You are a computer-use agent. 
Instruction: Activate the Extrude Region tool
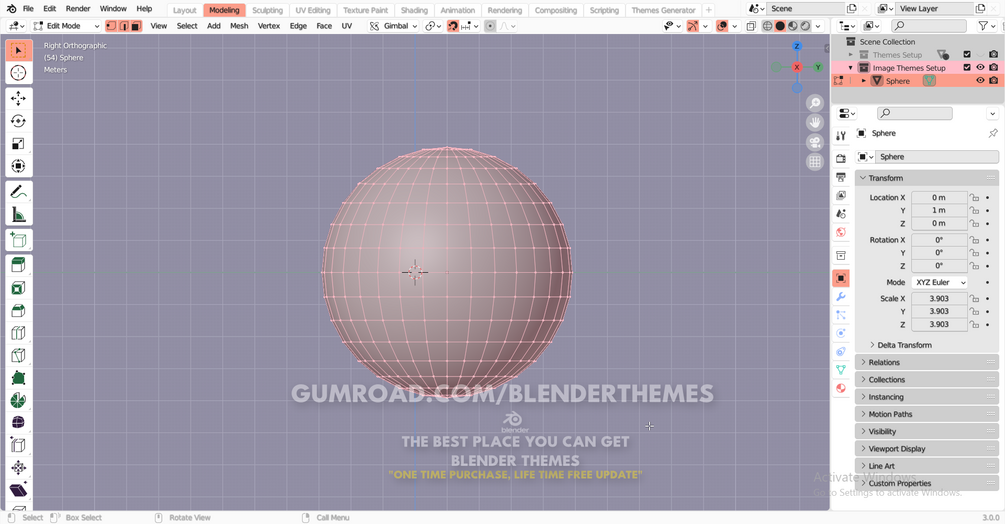point(19,265)
